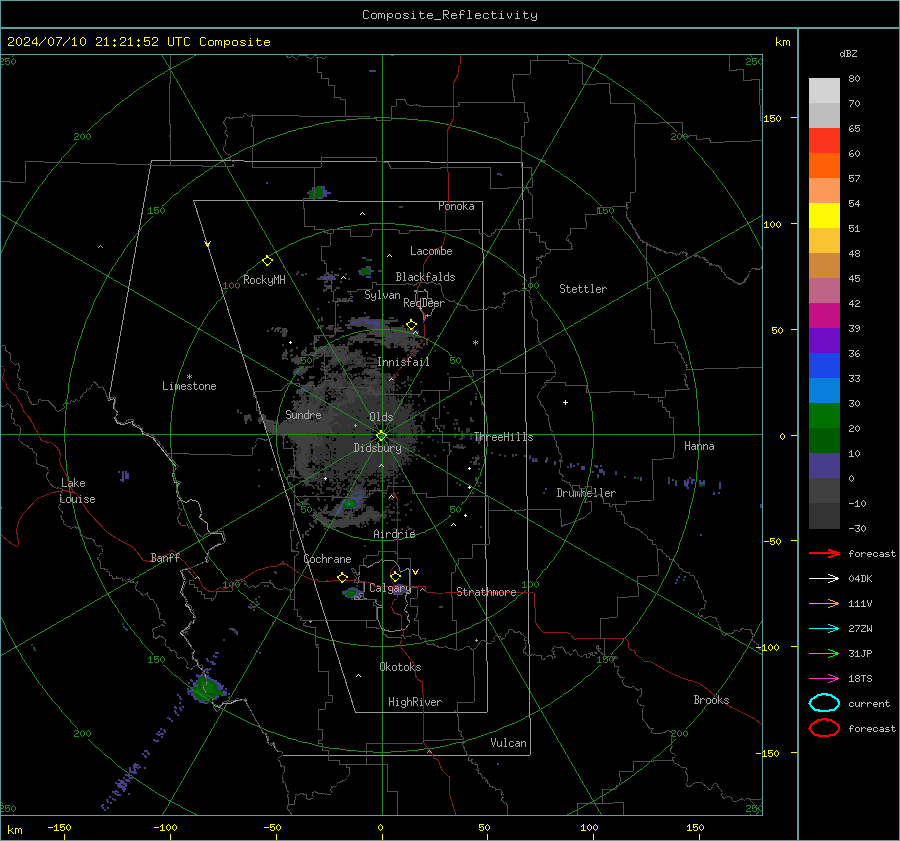Viewport: 900px width, 841px height.
Task: Click the yellow diamond marker below Cochrane
Action: [343, 577]
